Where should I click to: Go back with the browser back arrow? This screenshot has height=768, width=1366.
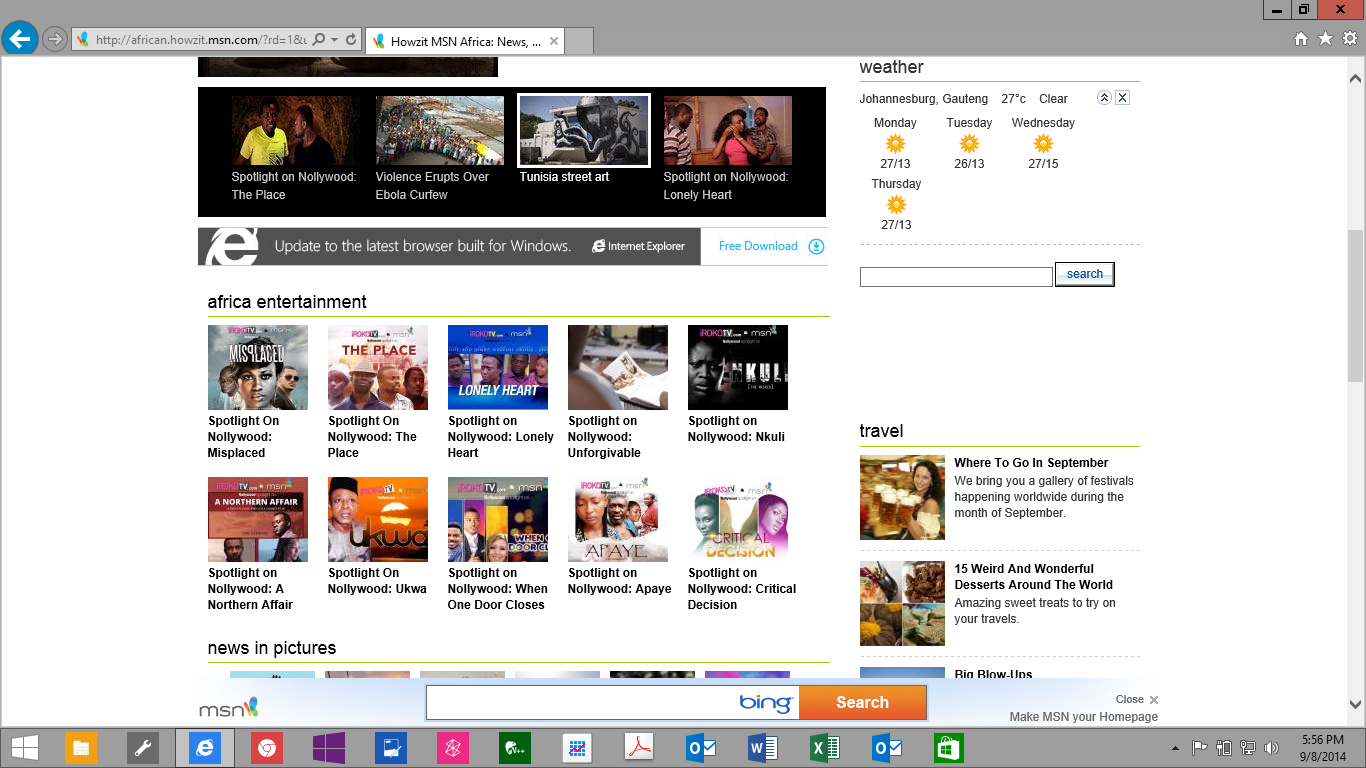coord(19,39)
